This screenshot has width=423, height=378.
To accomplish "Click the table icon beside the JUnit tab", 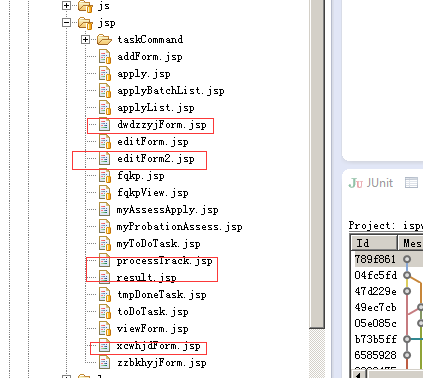I will 411,183.
